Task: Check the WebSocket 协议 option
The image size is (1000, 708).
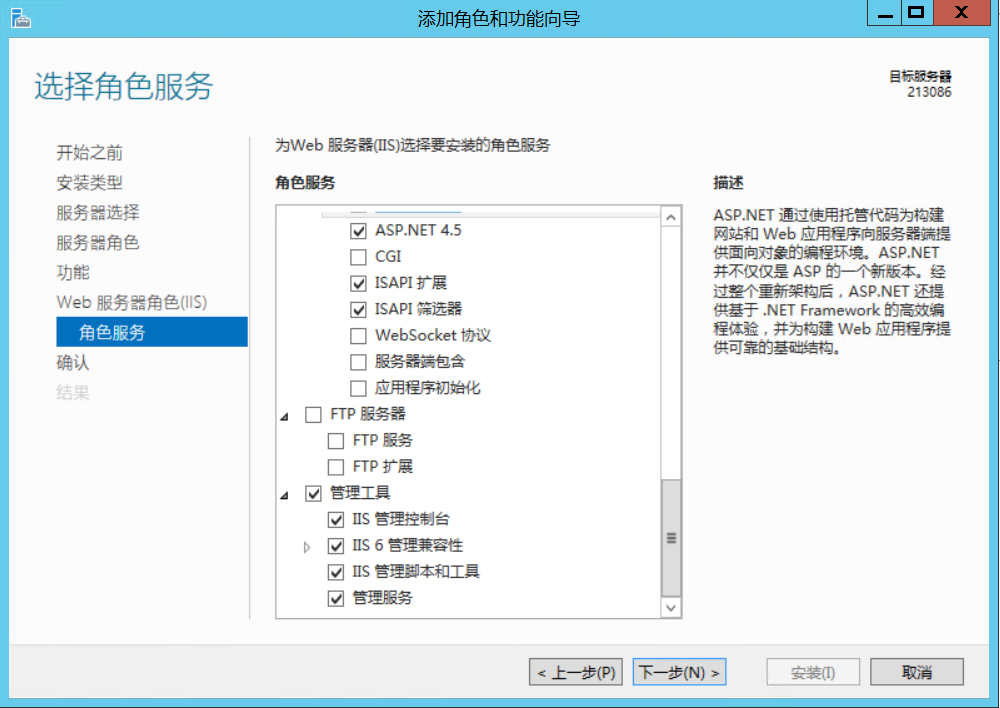Action: coord(358,336)
